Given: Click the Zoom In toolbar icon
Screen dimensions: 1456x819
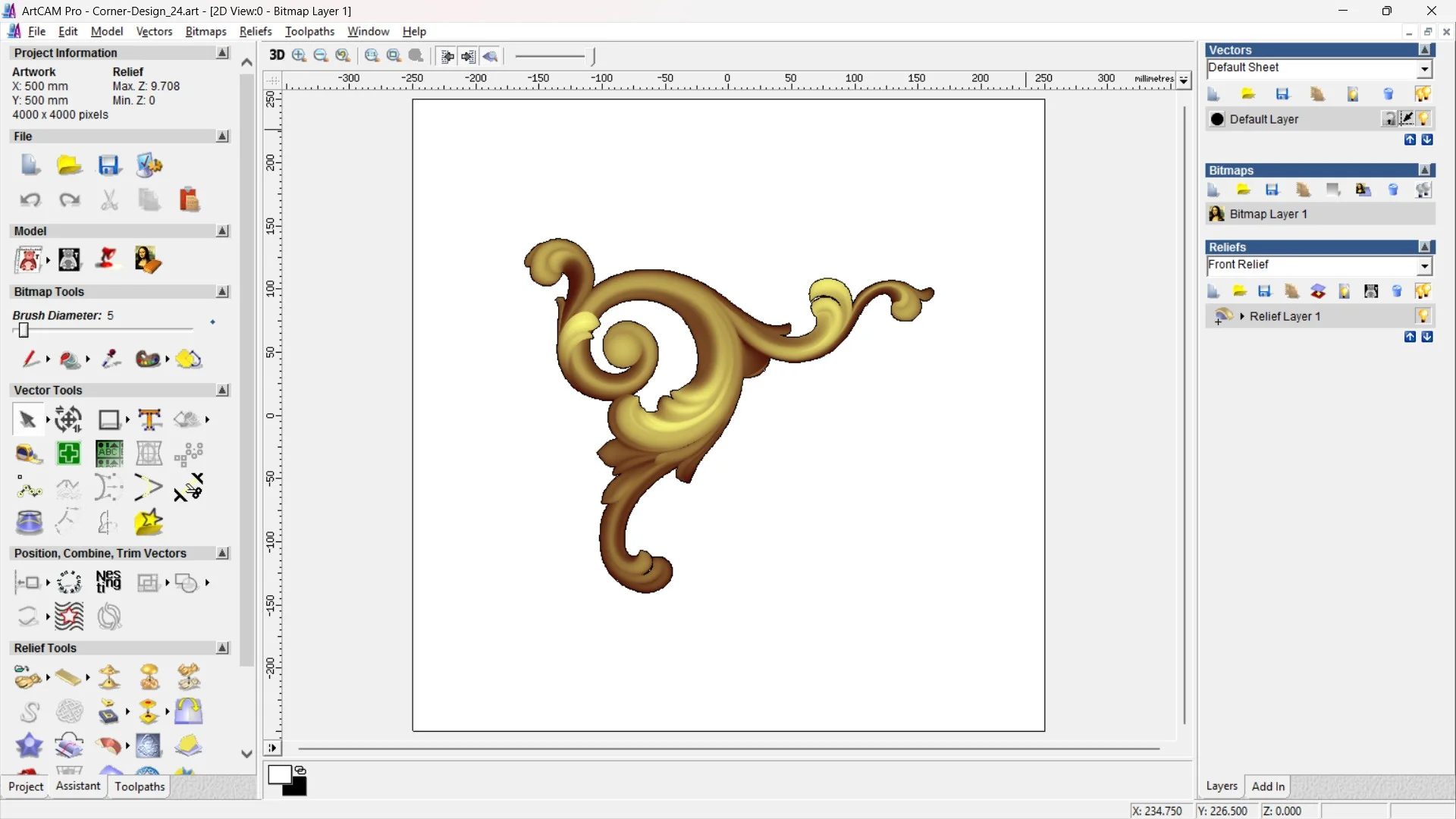Looking at the screenshot, I should pos(300,55).
